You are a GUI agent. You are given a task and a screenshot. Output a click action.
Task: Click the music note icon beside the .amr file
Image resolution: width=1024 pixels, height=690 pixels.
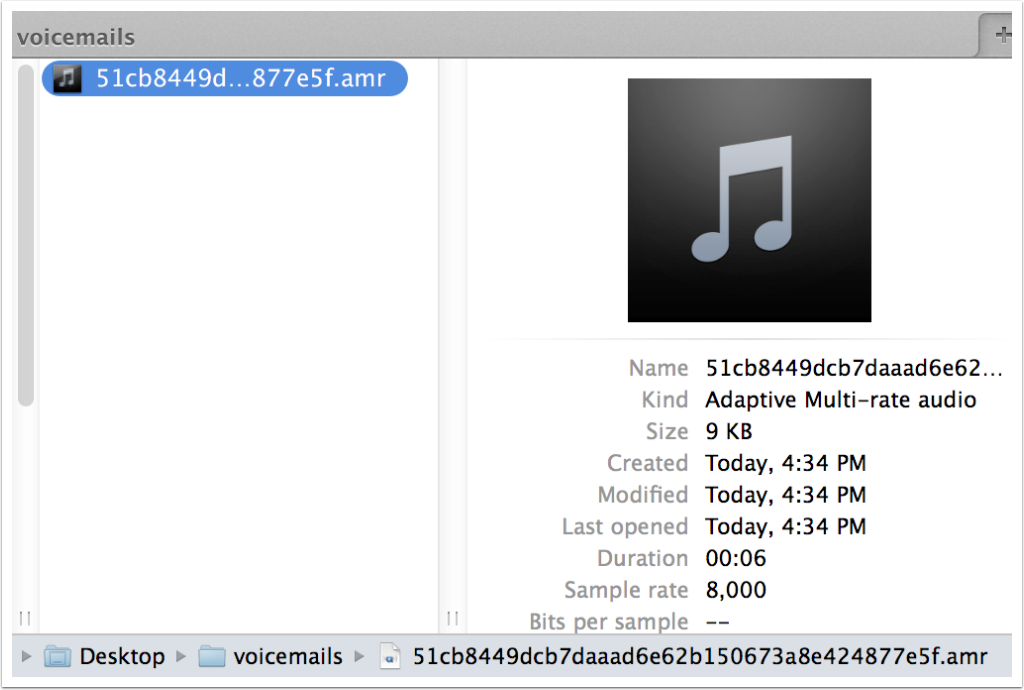pos(68,78)
